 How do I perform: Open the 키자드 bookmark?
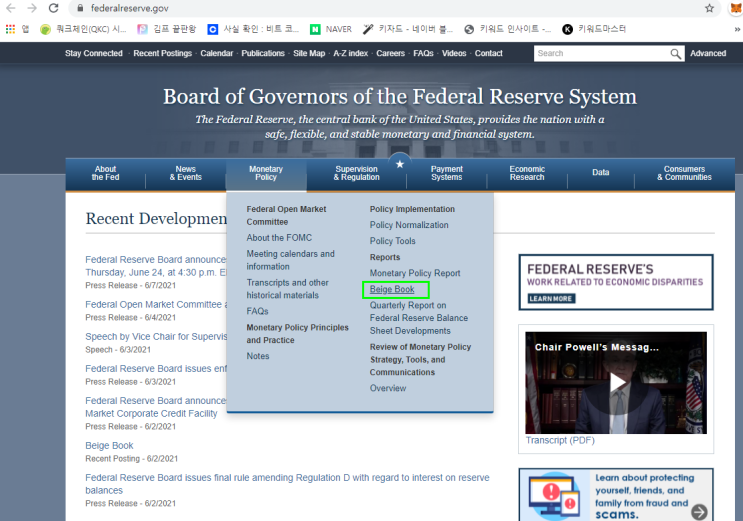coord(408,29)
